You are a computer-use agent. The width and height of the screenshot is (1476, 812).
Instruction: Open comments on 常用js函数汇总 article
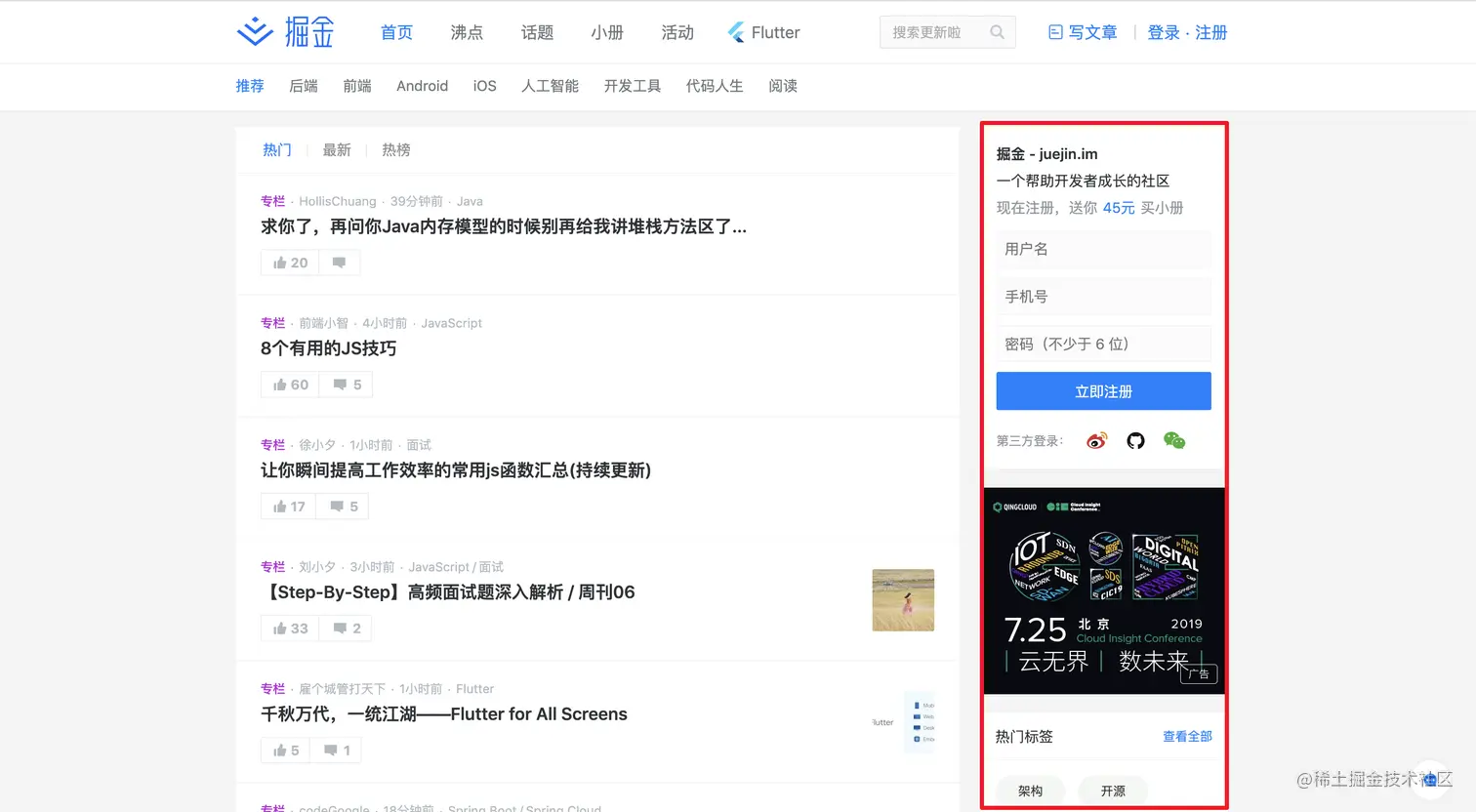[x=344, y=507]
